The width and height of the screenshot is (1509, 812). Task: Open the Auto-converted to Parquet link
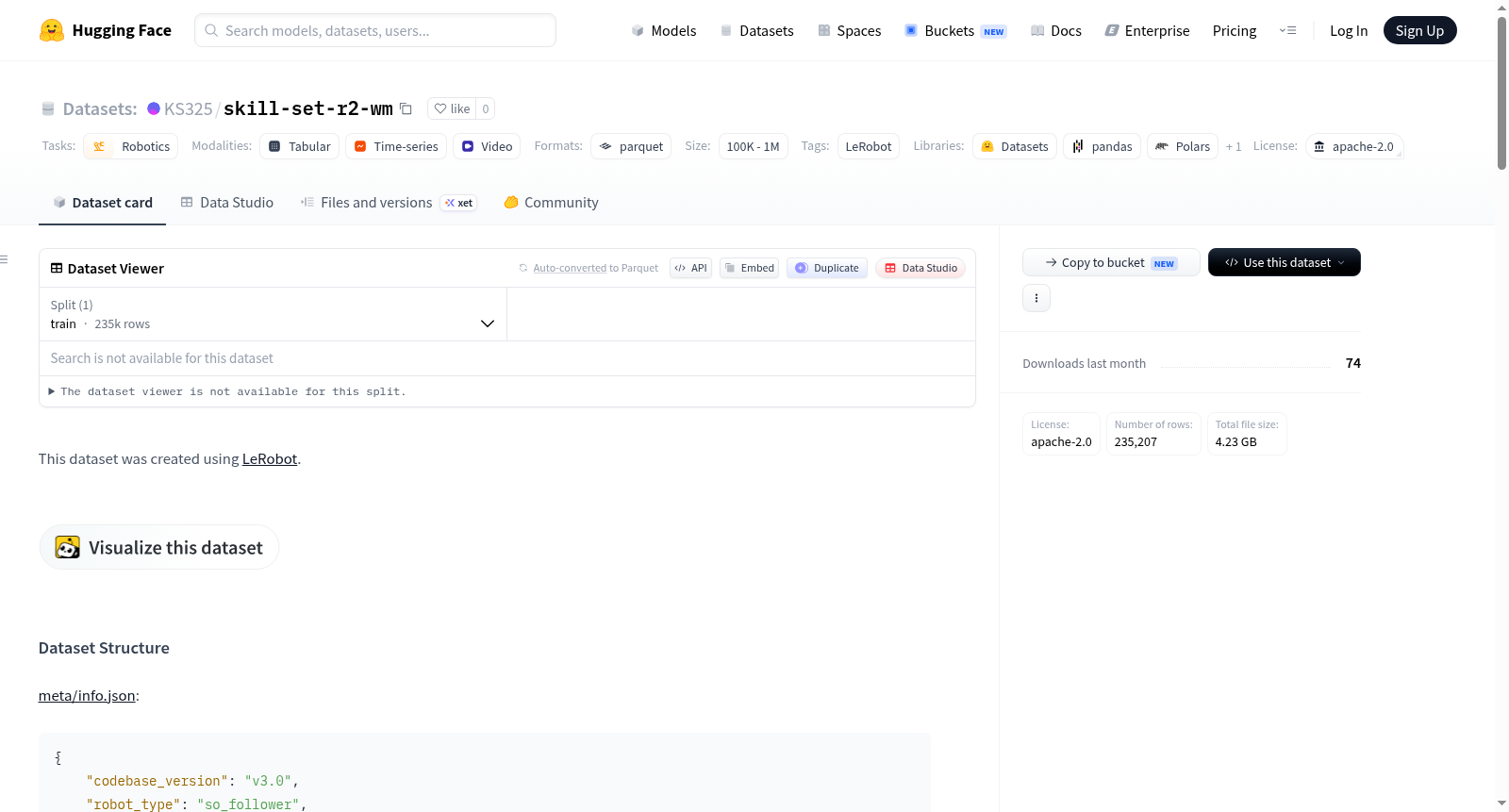[x=596, y=268]
